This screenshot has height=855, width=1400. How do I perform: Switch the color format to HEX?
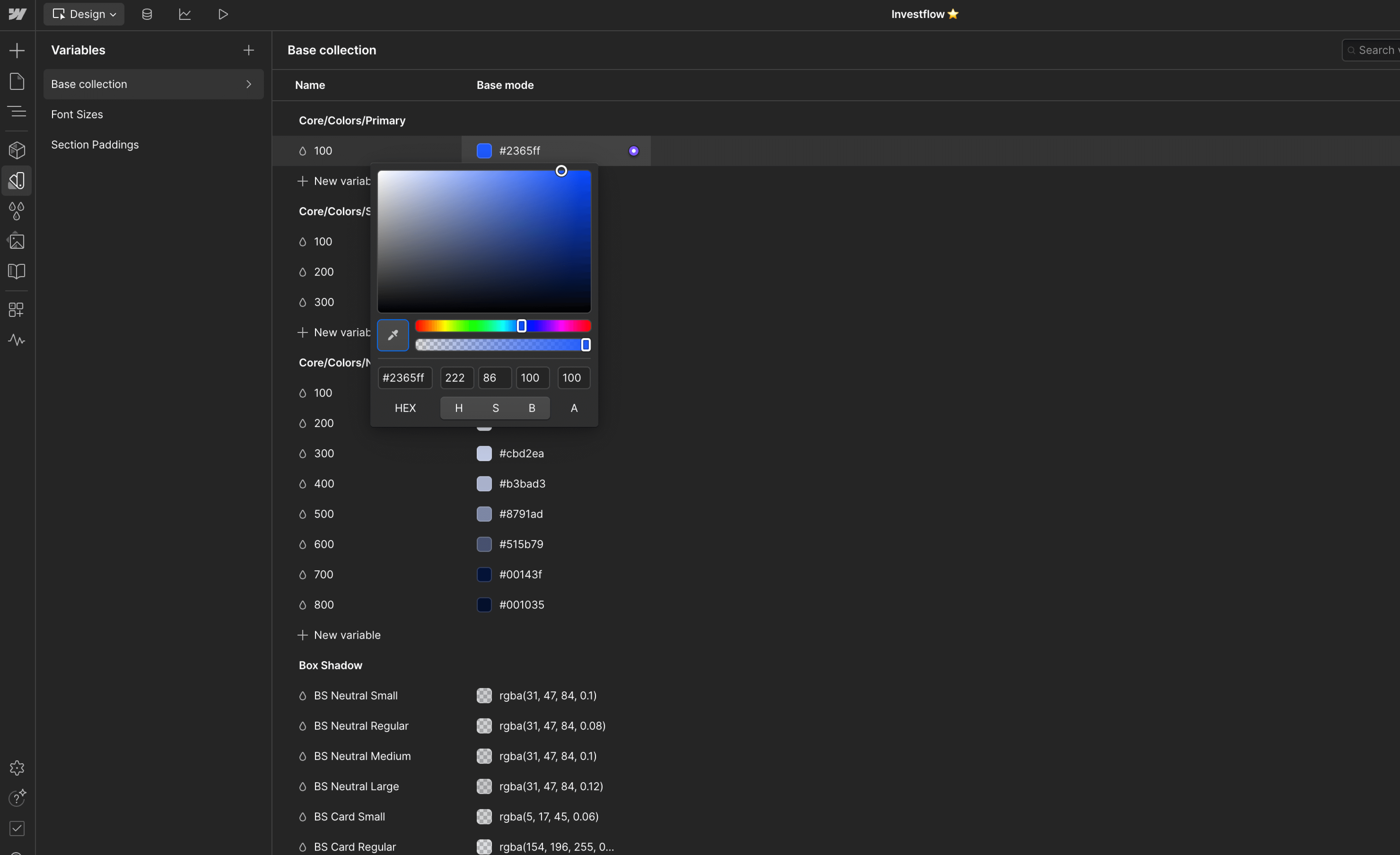click(x=405, y=408)
